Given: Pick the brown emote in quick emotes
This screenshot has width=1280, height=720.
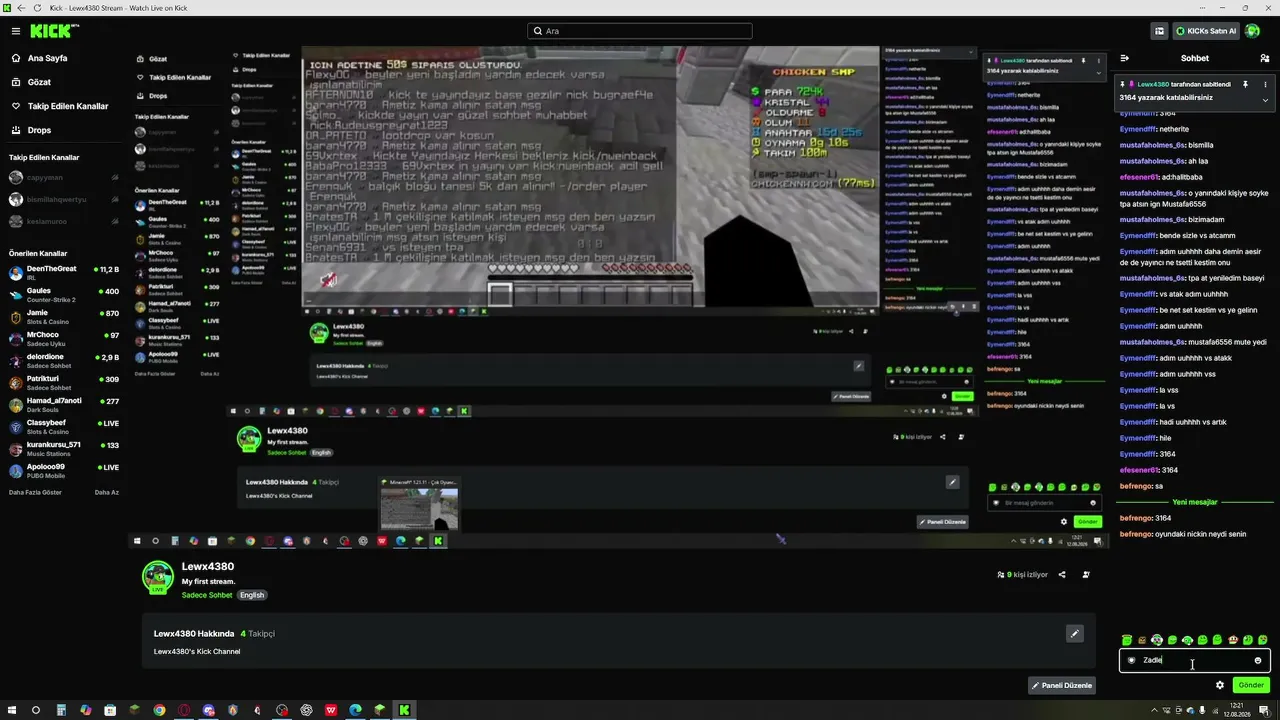Looking at the screenshot, I should (1142, 640).
